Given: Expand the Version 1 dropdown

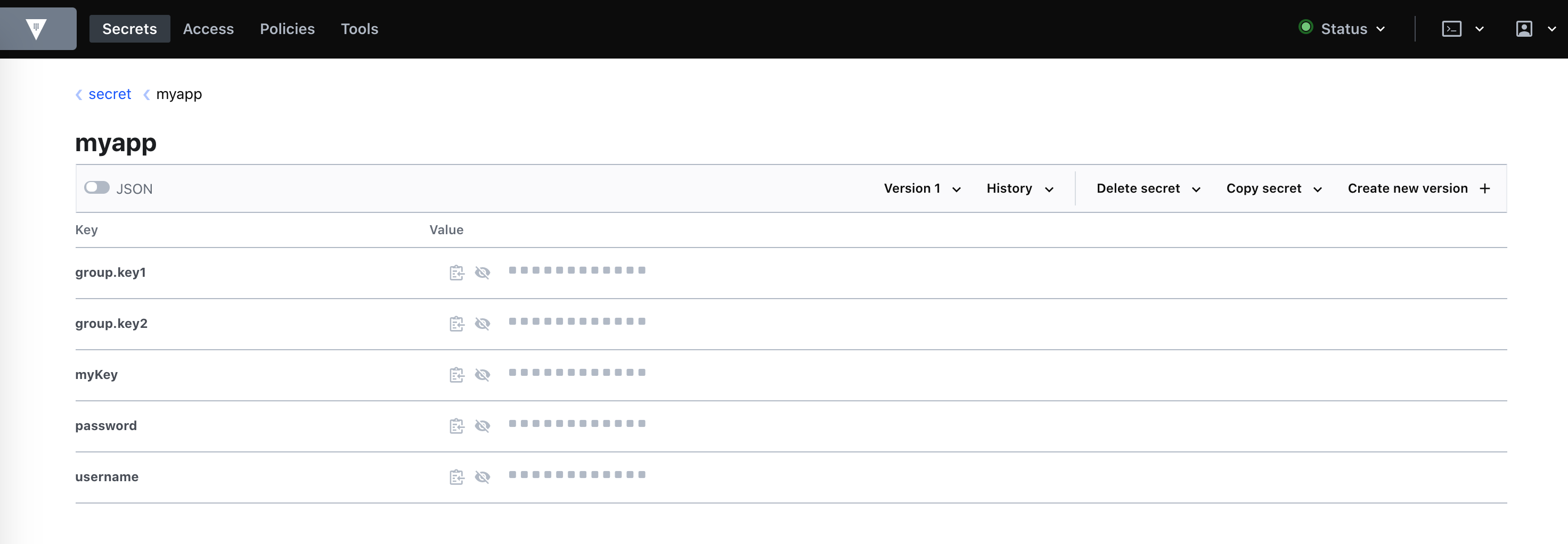Looking at the screenshot, I should pyautogui.click(x=921, y=188).
